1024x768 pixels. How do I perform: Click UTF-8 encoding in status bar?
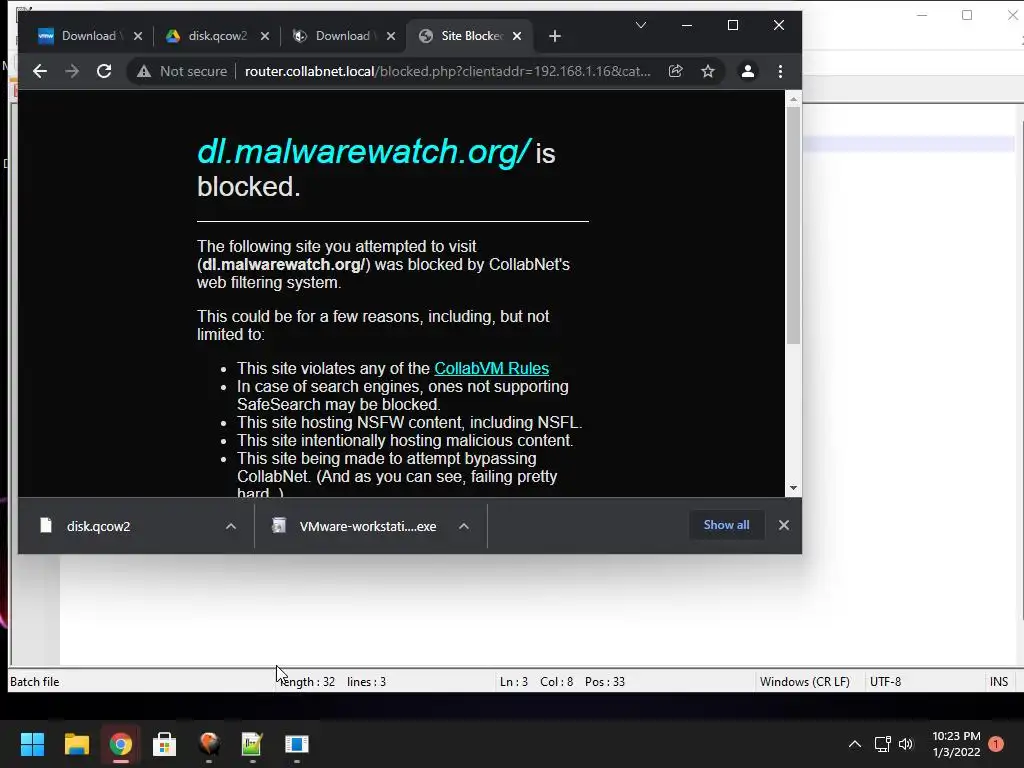click(x=885, y=682)
